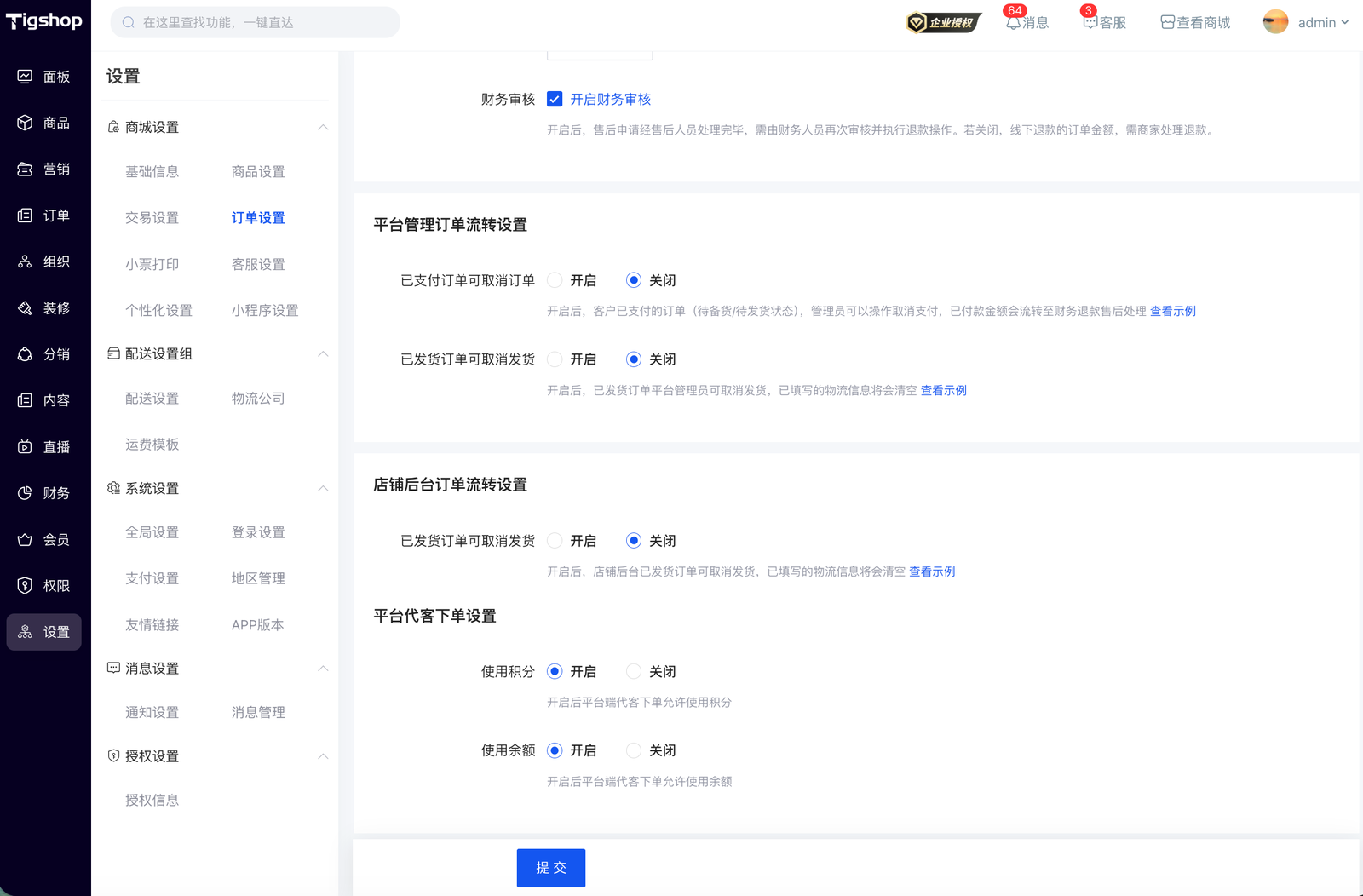Open the admin account dropdown
Viewport: 1363px width, 896px height.
point(1307,23)
